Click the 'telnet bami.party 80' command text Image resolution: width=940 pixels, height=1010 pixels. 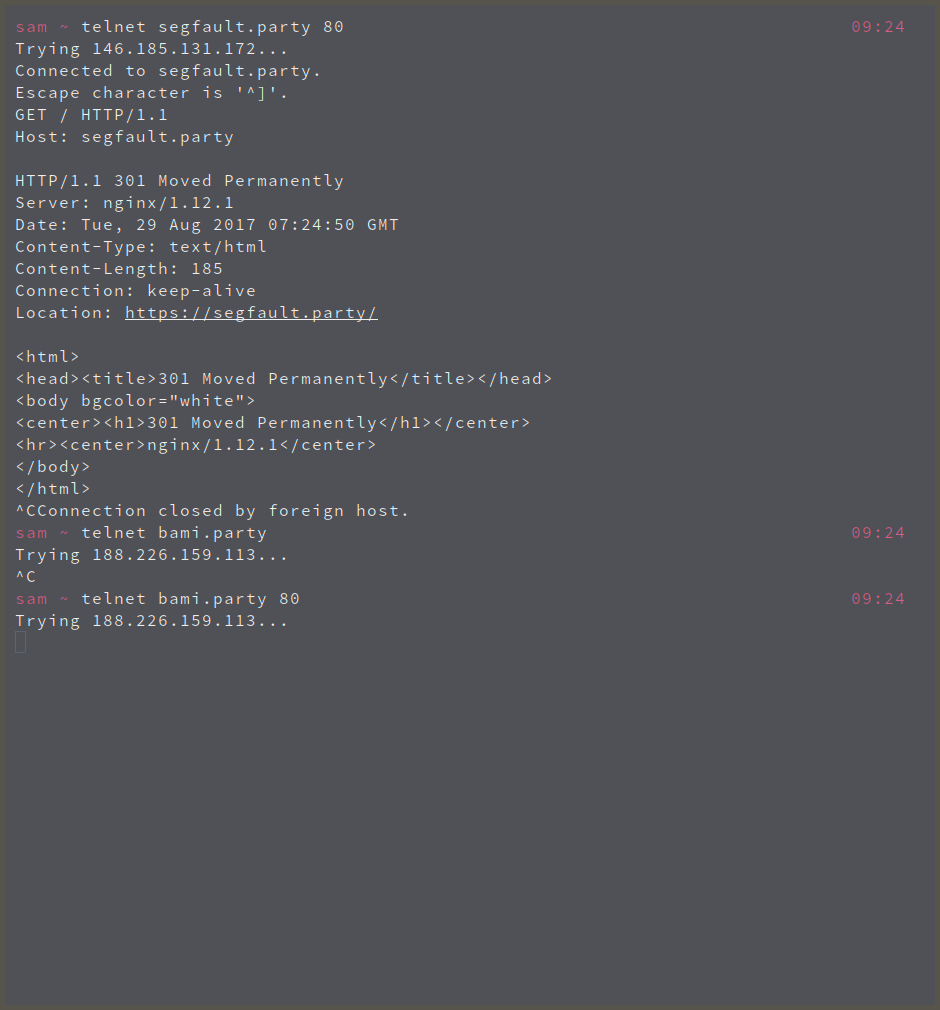190,599
